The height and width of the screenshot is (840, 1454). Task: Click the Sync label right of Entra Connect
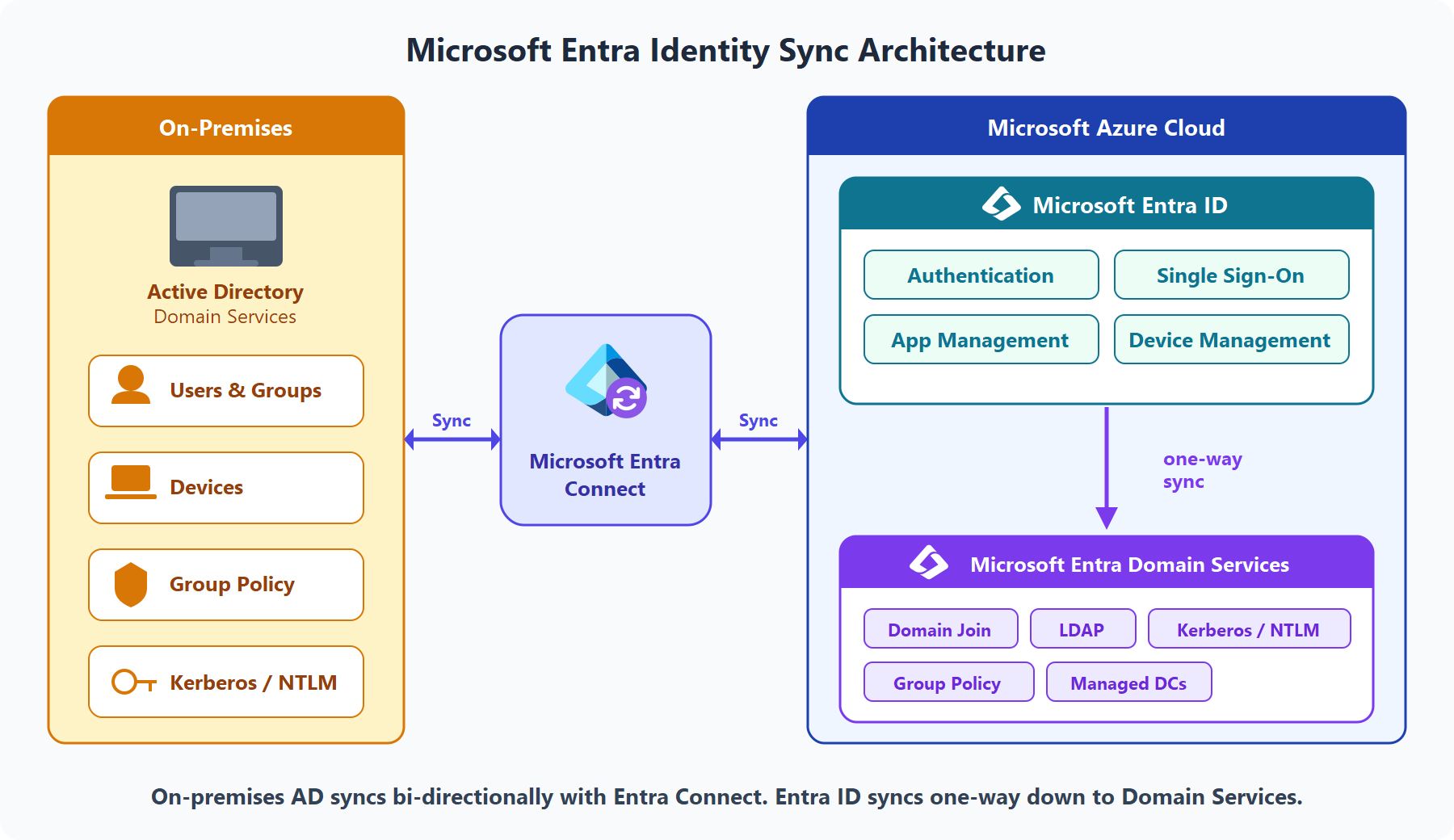click(x=759, y=420)
